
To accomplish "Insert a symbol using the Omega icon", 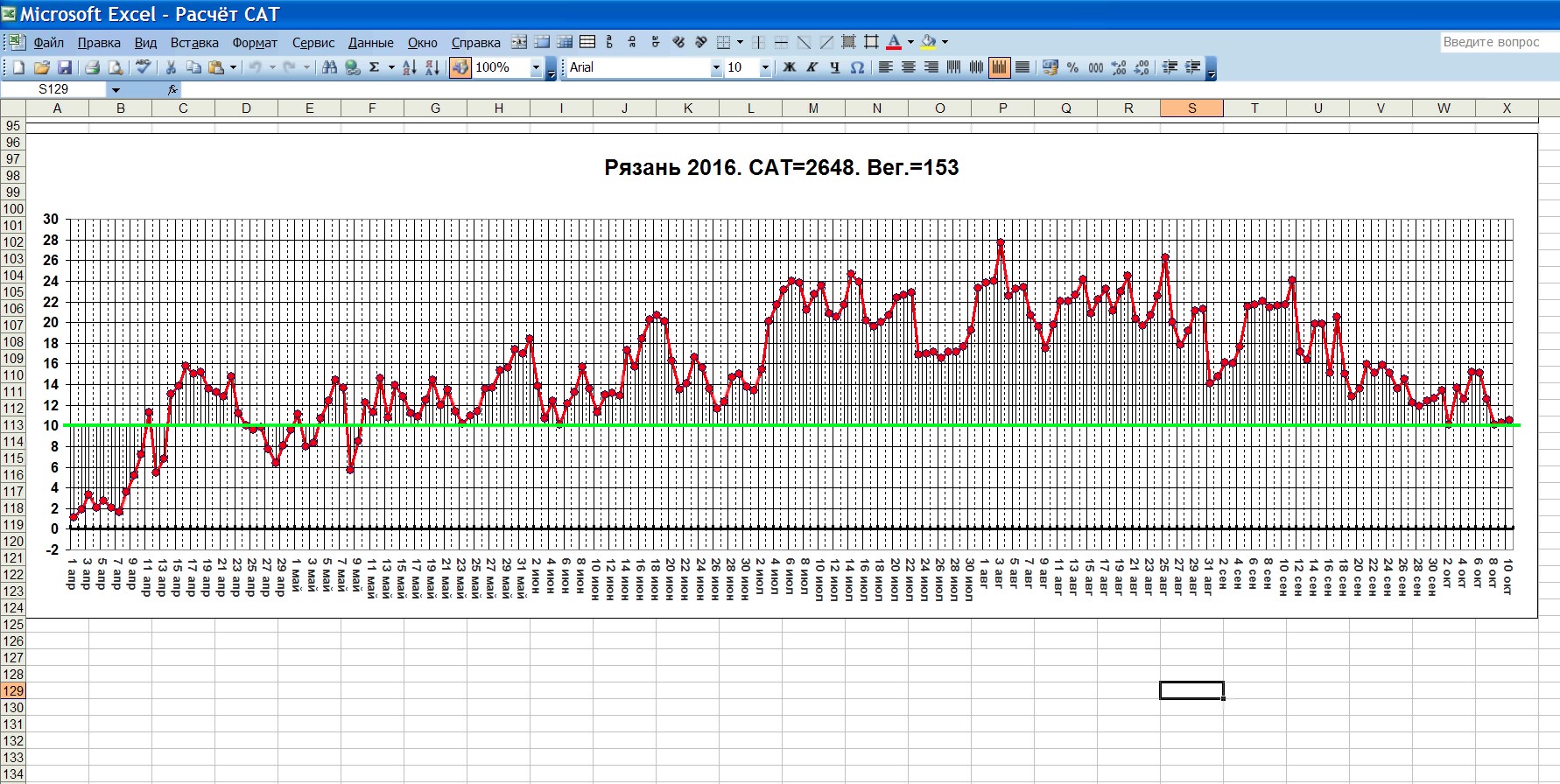I will click(x=857, y=67).
